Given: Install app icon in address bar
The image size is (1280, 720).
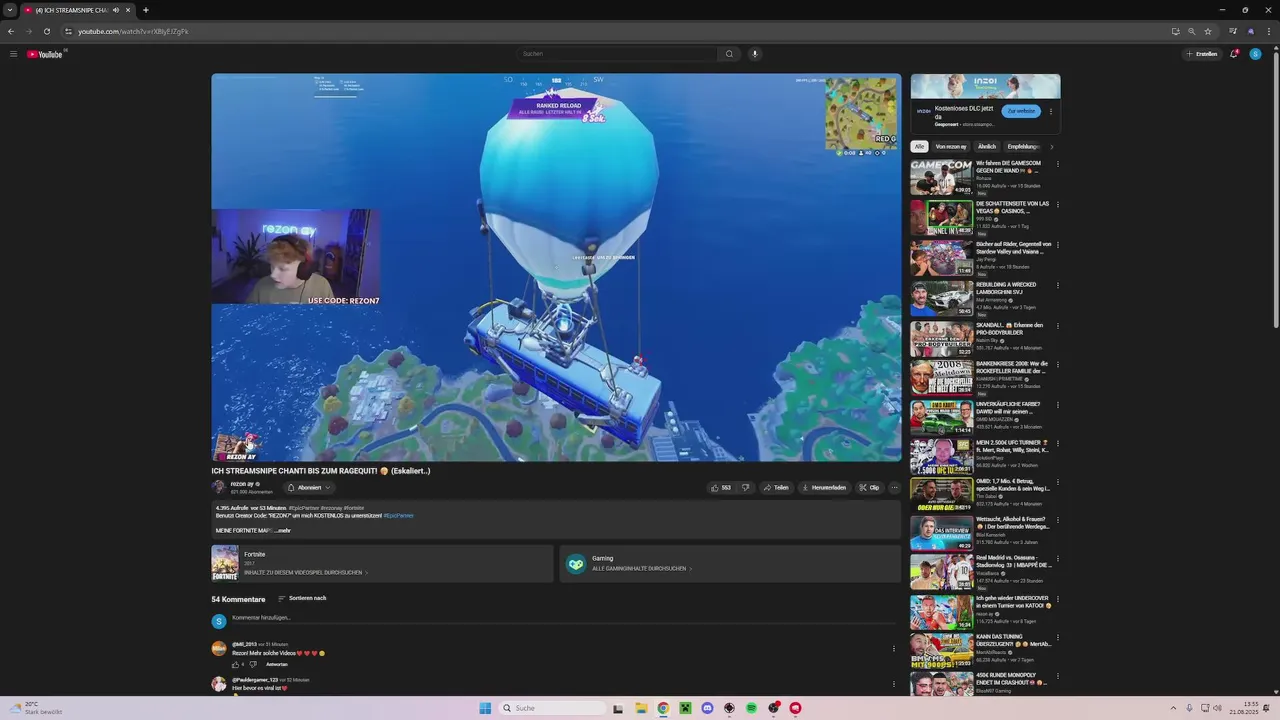Looking at the screenshot, I should pos(1176,31).
